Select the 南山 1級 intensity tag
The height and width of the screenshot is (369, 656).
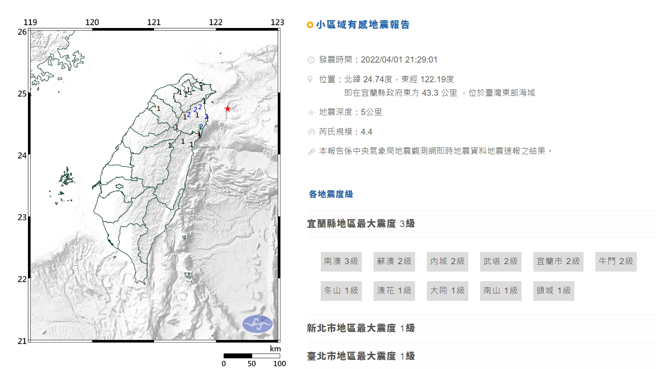(x=500, y=291)
